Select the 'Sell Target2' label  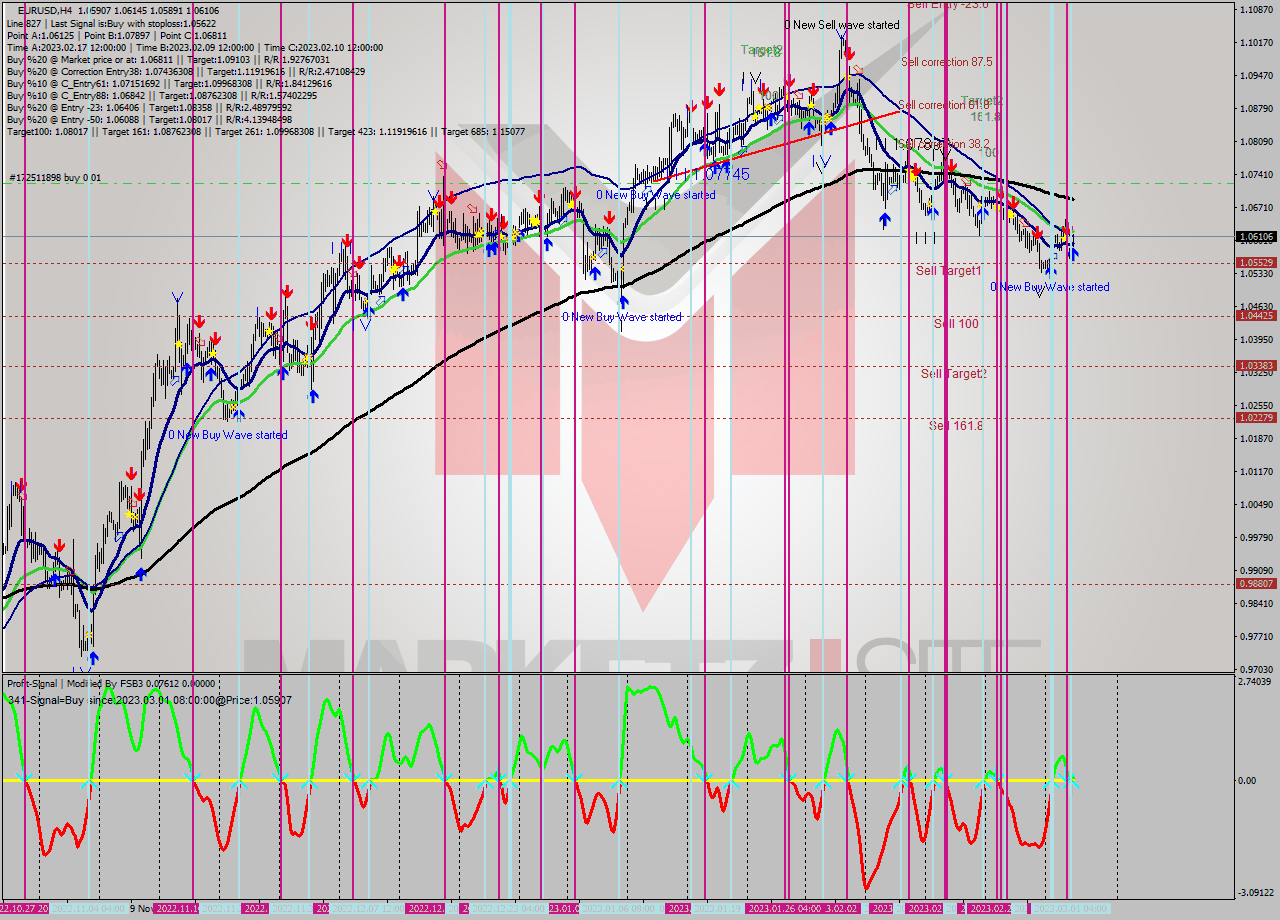click(x=954, y=374)
